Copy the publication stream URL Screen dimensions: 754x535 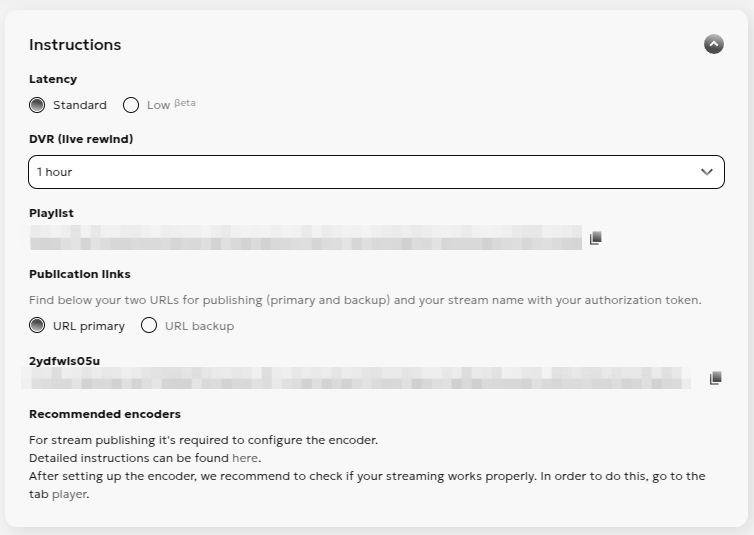(x=715, y=378)
